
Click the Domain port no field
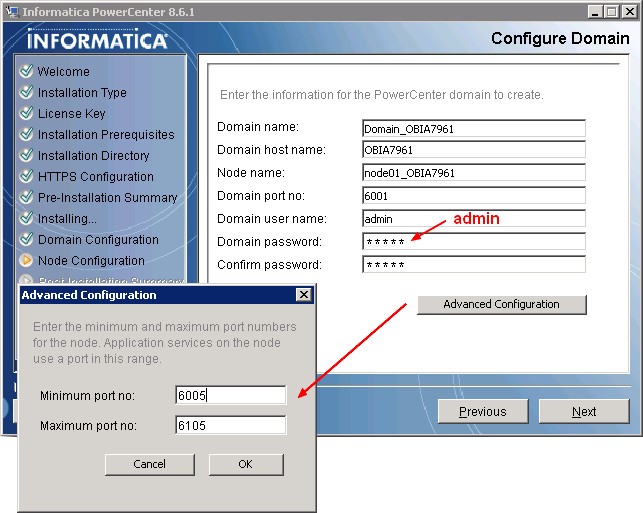click(474, 196)
